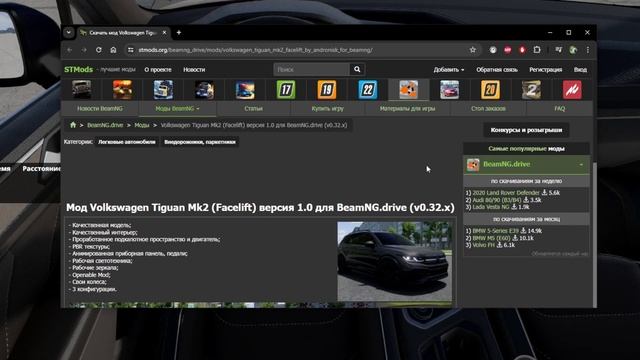Close the Volkswagen Tiguan mod tab
The image size is (640, 360).
(164, 32)
